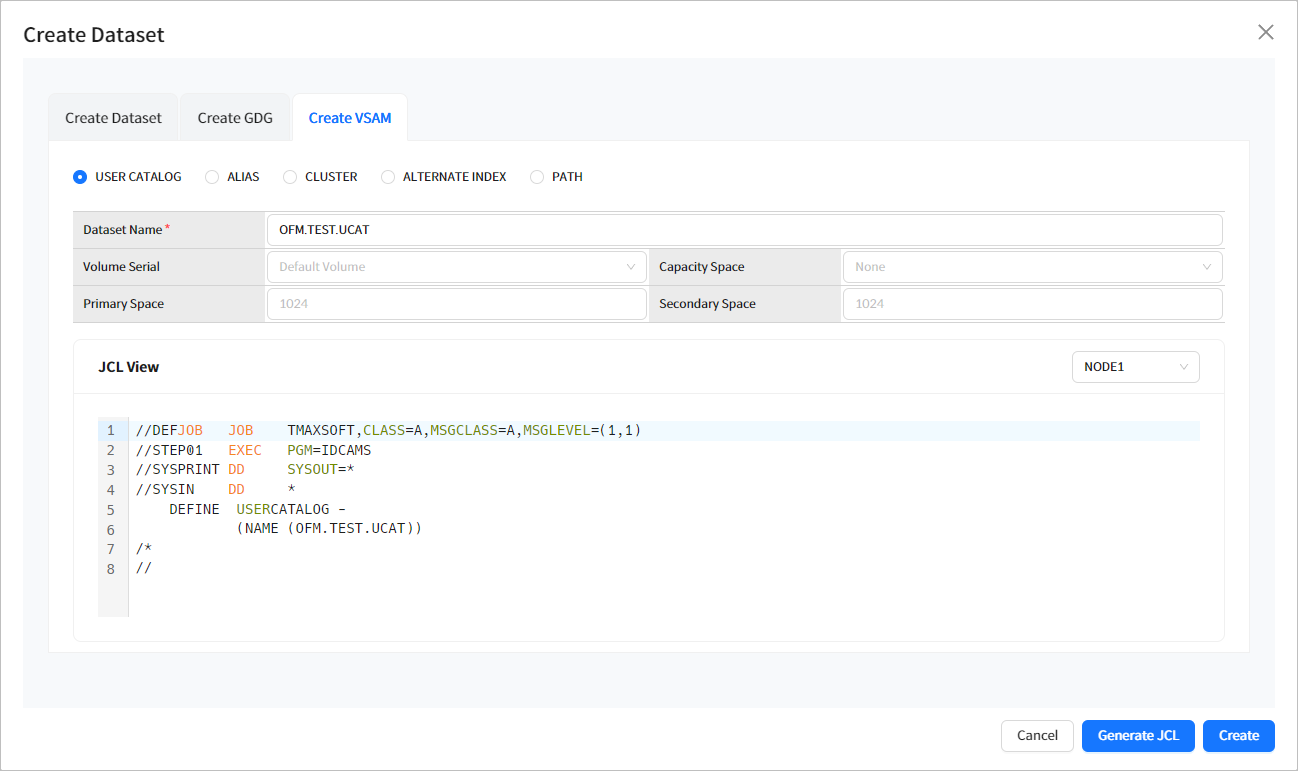The height and width of the screenshot is (771, 1298).
Task: Close the Create Dataset dialog
Action: [1265, 32]
